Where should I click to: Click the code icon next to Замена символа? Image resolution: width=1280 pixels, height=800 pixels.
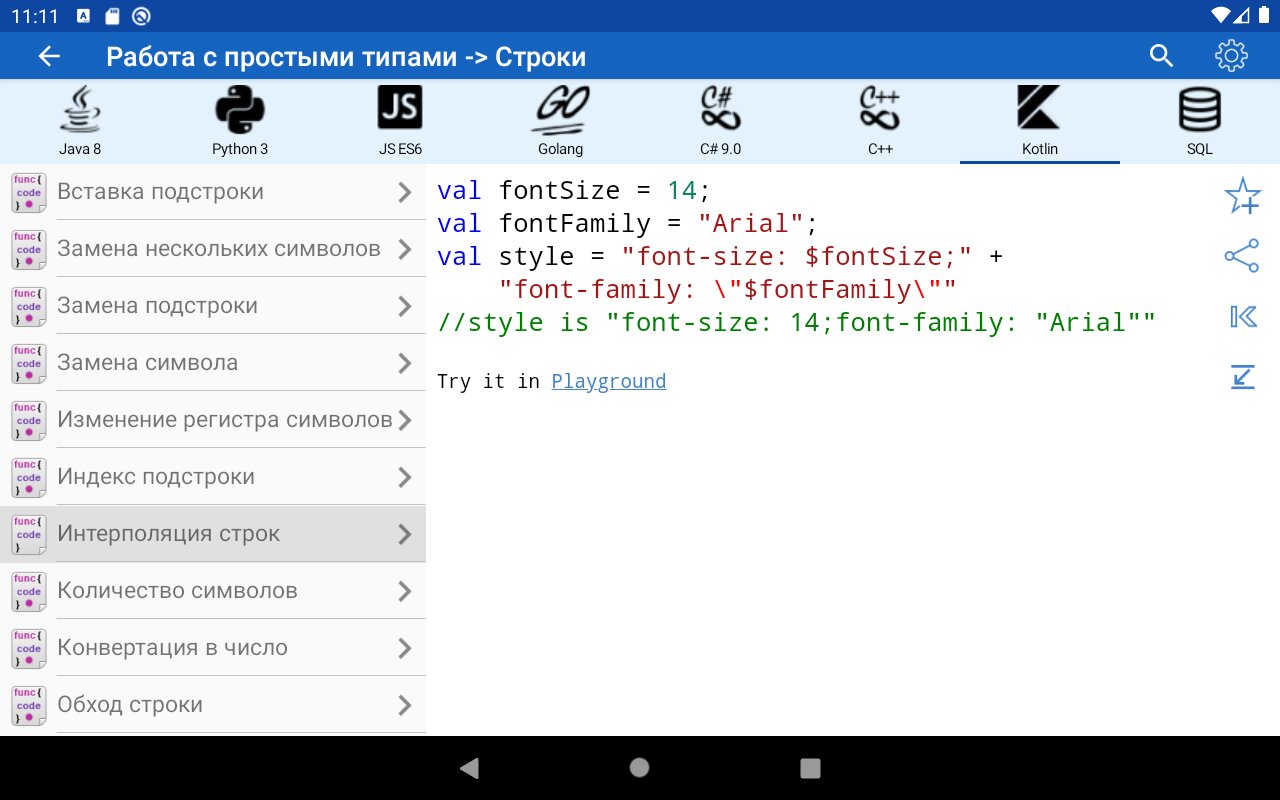click(28, 363)
